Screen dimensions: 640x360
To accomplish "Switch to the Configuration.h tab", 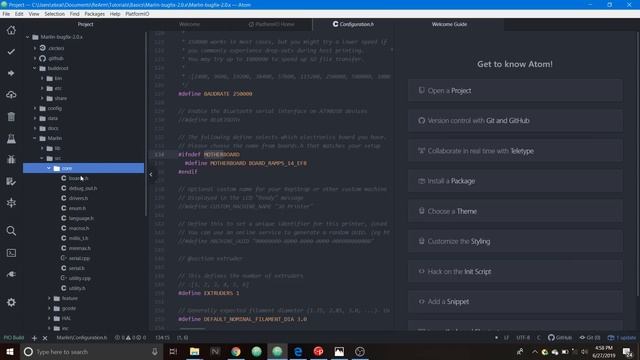I will (x=353, y=24).
